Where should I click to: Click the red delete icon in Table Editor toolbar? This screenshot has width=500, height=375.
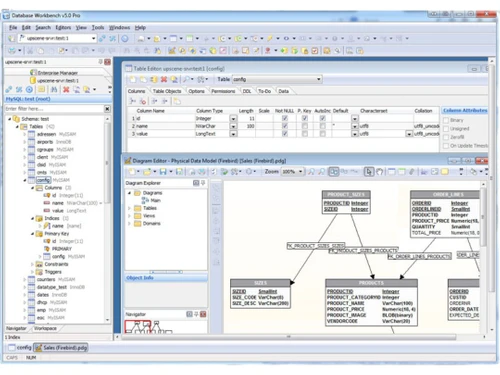(164, 79)
